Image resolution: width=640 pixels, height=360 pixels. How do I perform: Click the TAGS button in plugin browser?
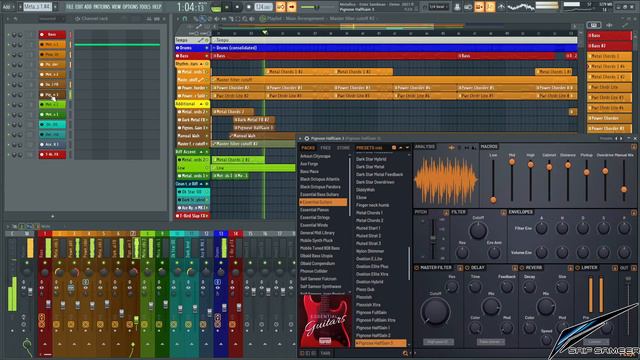(x=325, y=353)
